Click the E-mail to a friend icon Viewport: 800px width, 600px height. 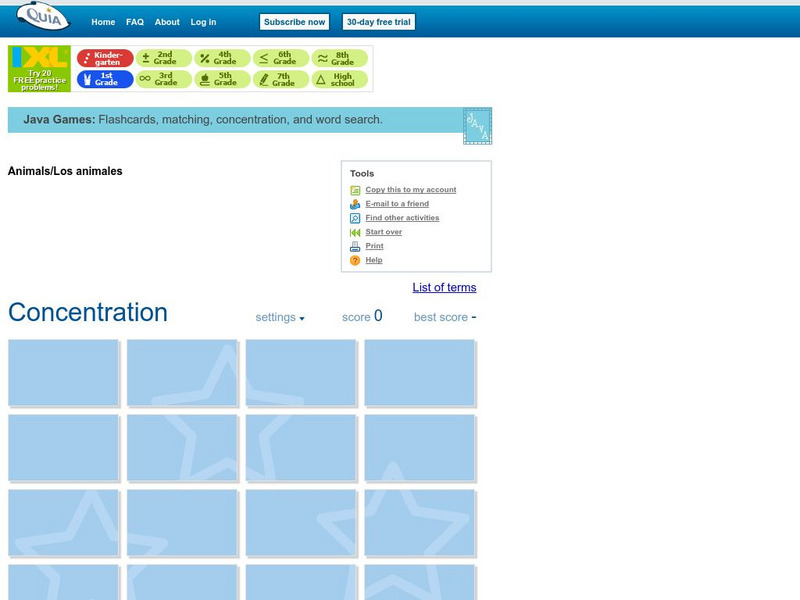point(355,203)
